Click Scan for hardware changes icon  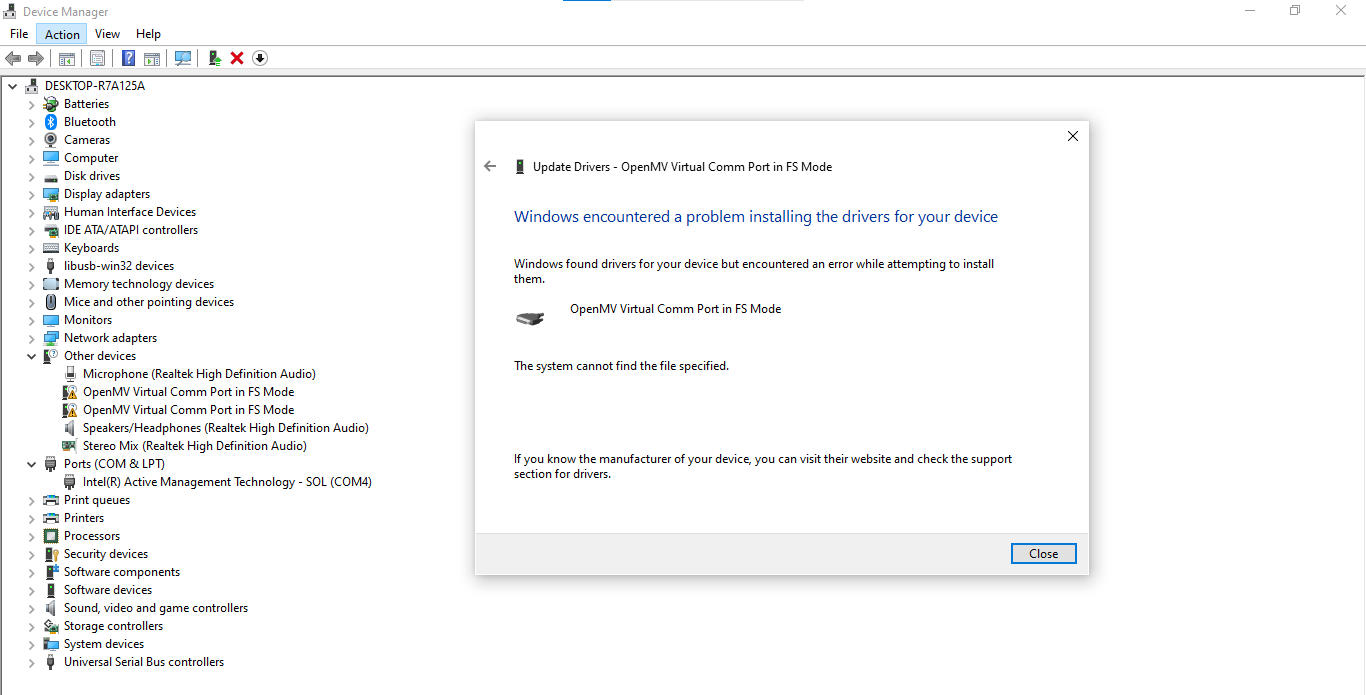click(183, 58)
